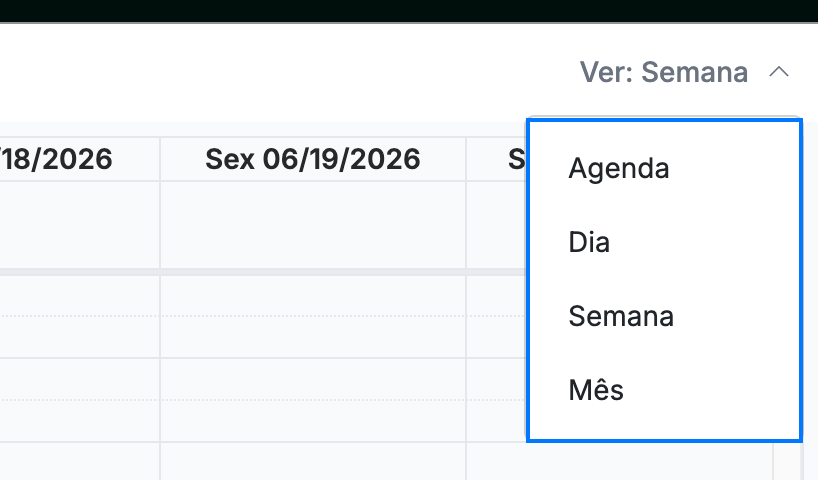
Task: Open the Sex 06/19/2026 column header
Action: click(x=312, y=159)
